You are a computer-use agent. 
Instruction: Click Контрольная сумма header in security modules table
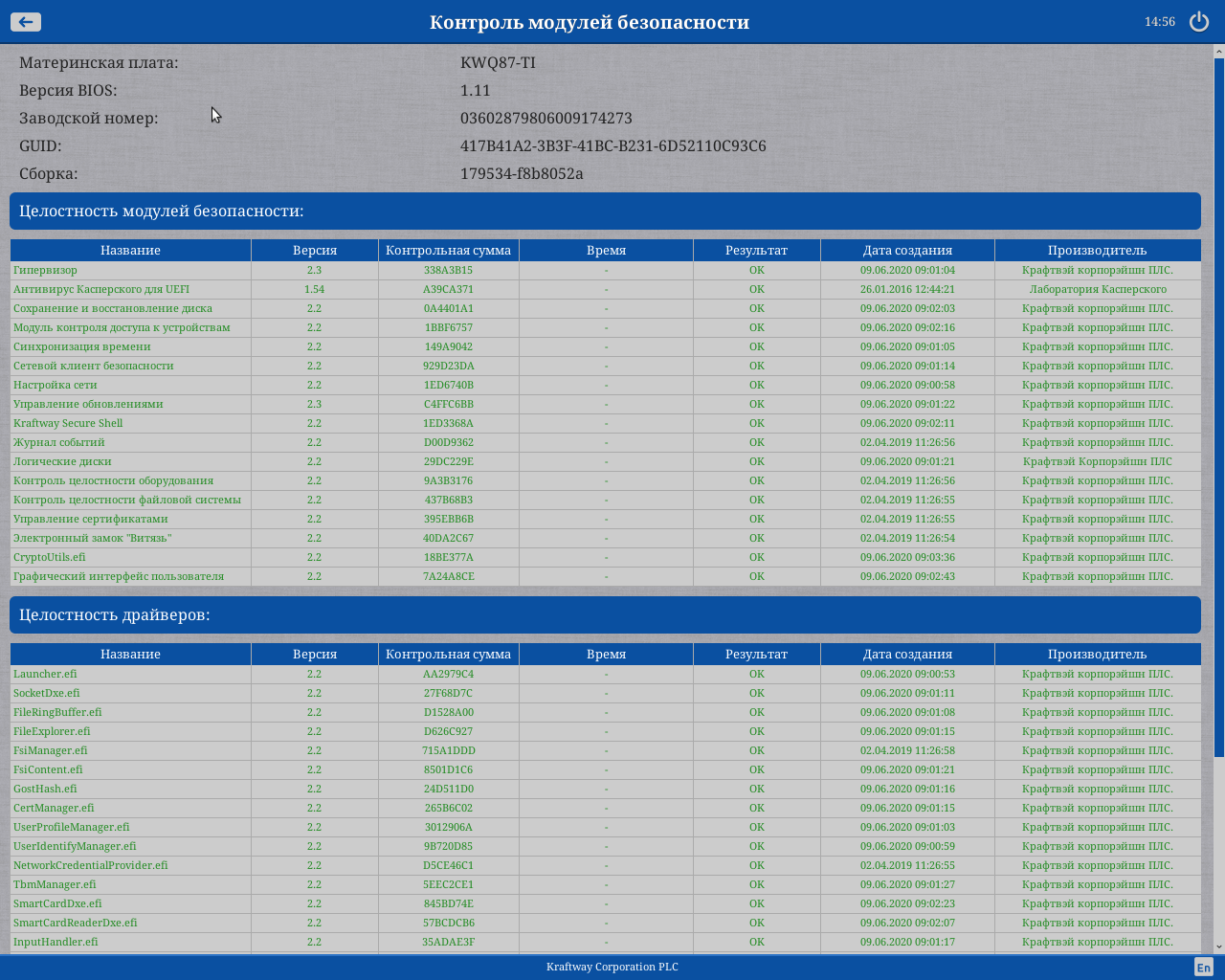tap(448, 250)
